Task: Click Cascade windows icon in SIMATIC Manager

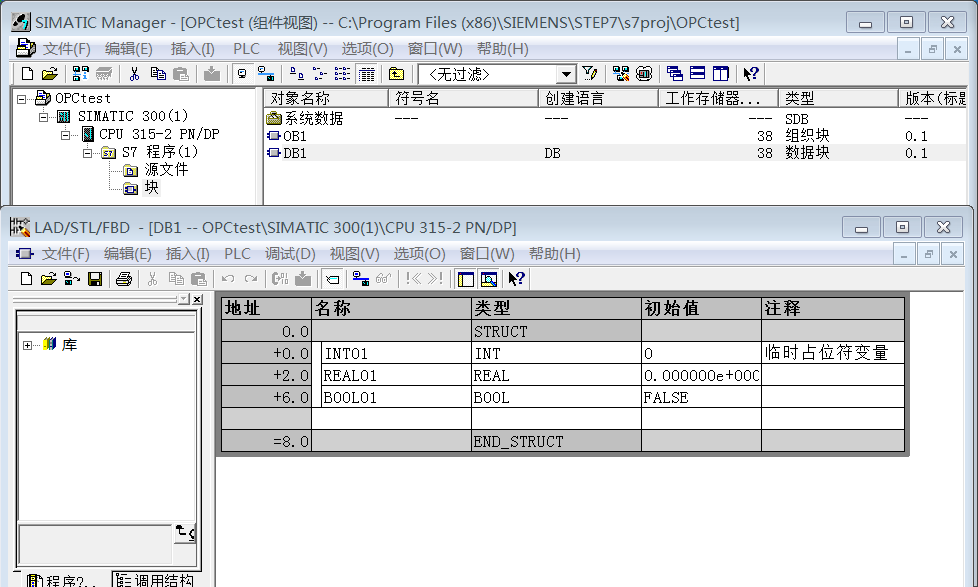Action: pyautogui.click(x=674, y=74)
